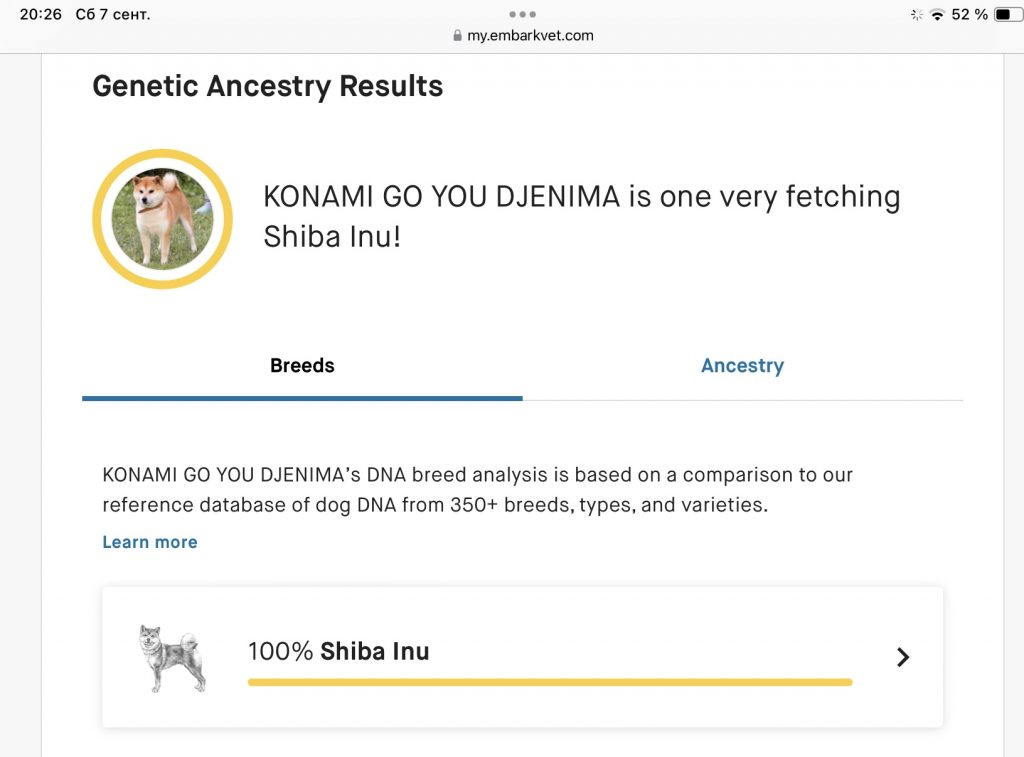1024x757 pixels.
Task: Tap the 52 % battery percentage text
Action: tap(969, 14)
